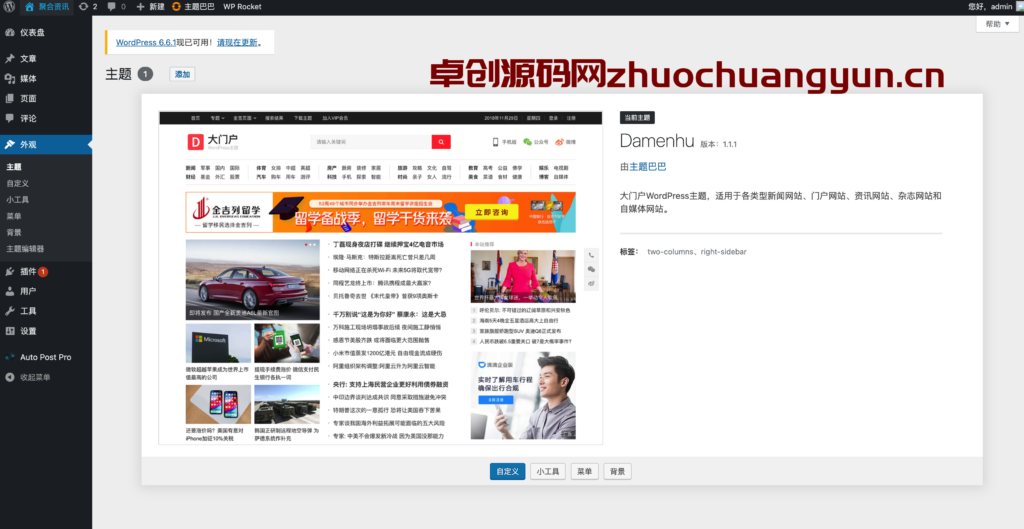Click the Damenhu theme screenshot thumbnail
Viewport: 1024px width, 529px height.
380,278
